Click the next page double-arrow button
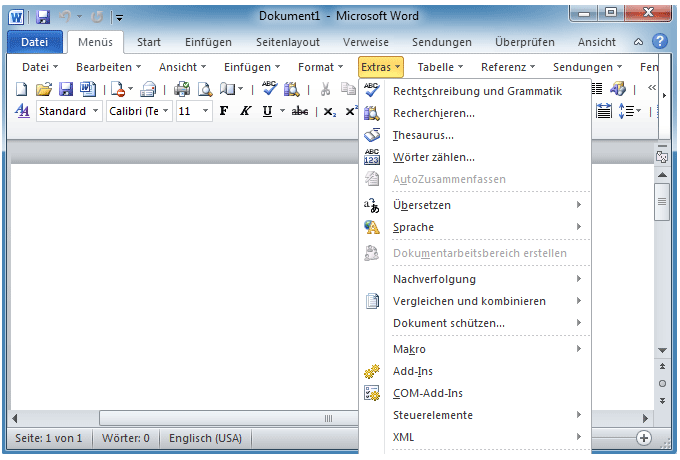The width and height of the screenshot is (680, 460). tap(662, 401)
